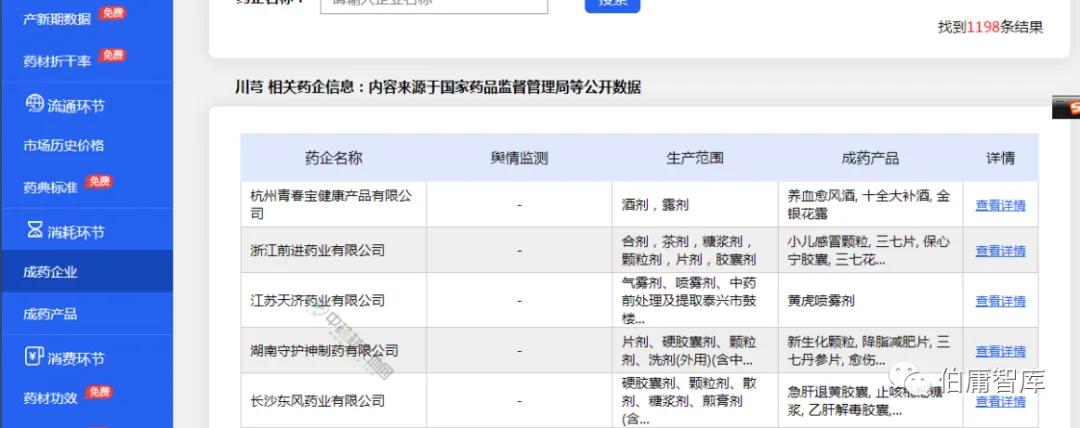Click the 药企名称 column header
This screenshot has height=428, width=1080.
pyautogui.click(x=333, y=158)
